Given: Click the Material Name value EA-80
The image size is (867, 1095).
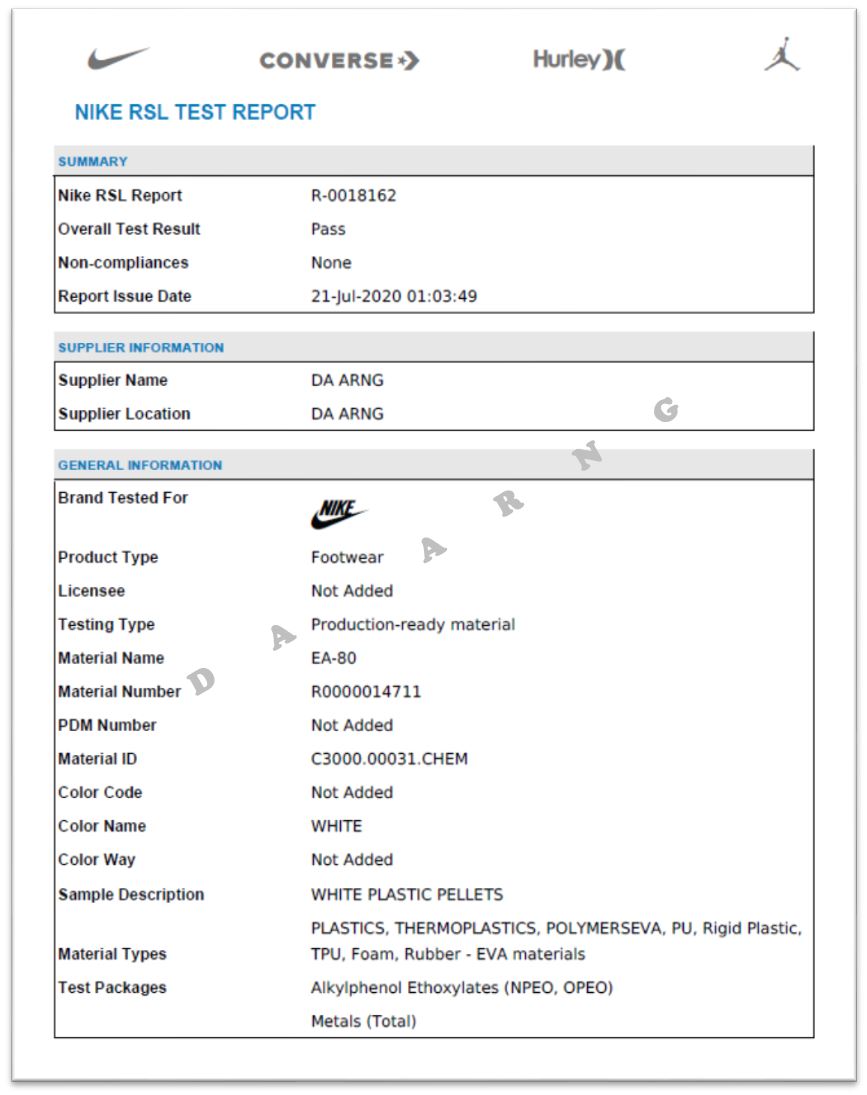Looking at the screenshot, I should point(334,658).
